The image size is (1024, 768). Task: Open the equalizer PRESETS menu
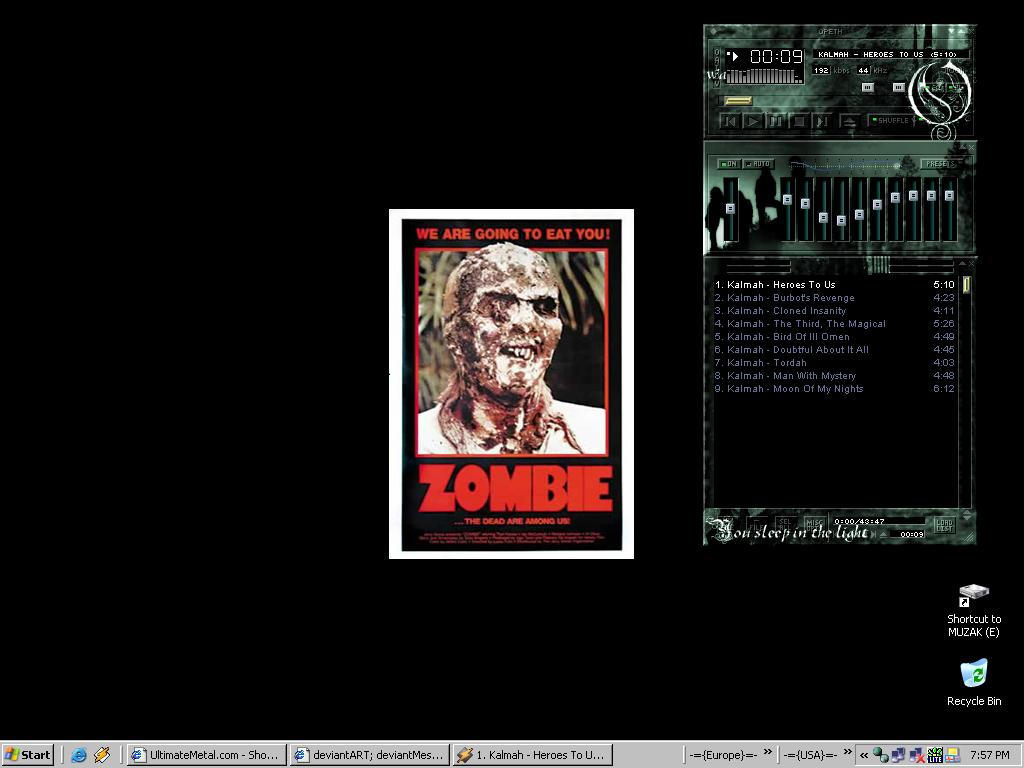(939, 164)
